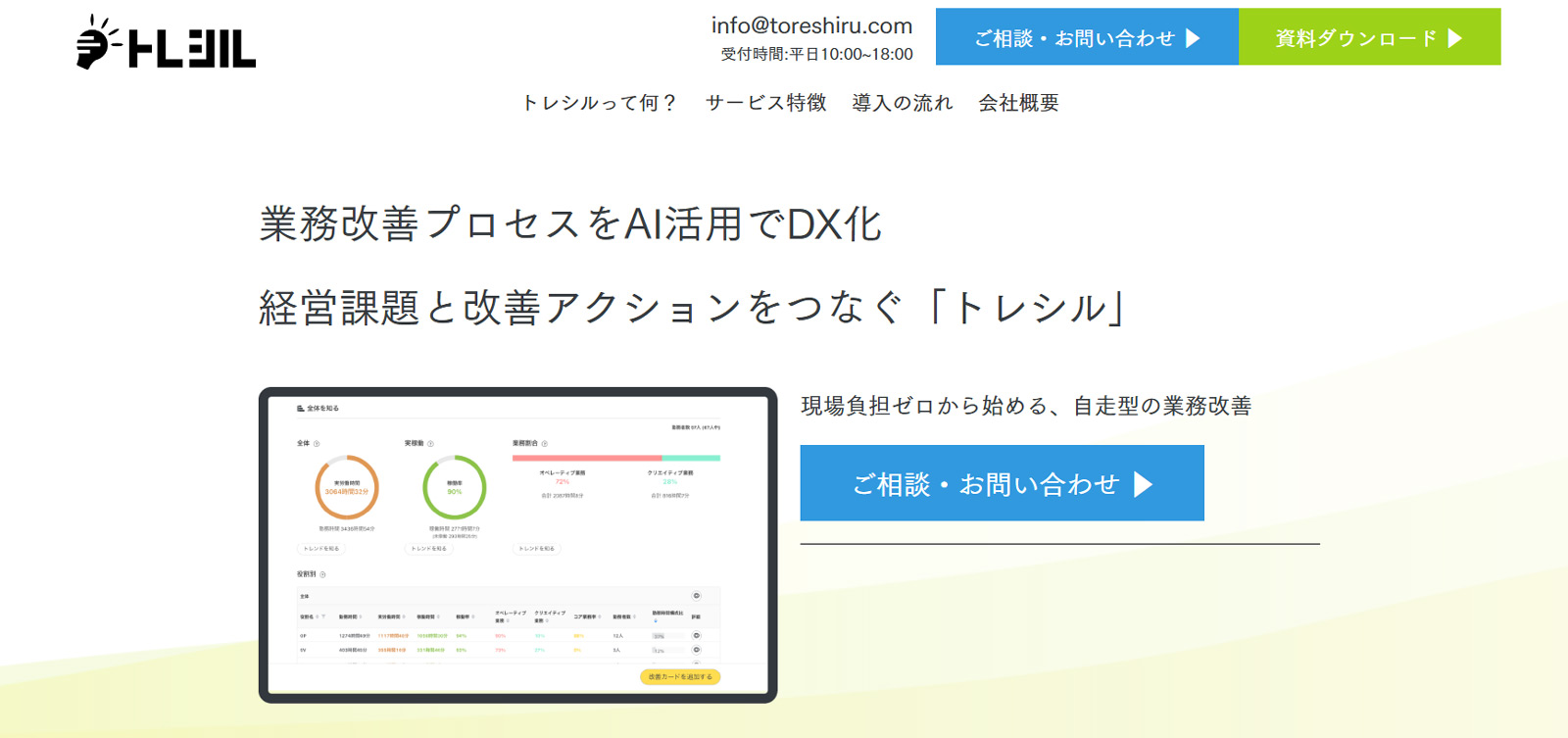1568x738 pixels.
Task: Open the 会社概要 menu item
Action: click(x=1018, y=103)
